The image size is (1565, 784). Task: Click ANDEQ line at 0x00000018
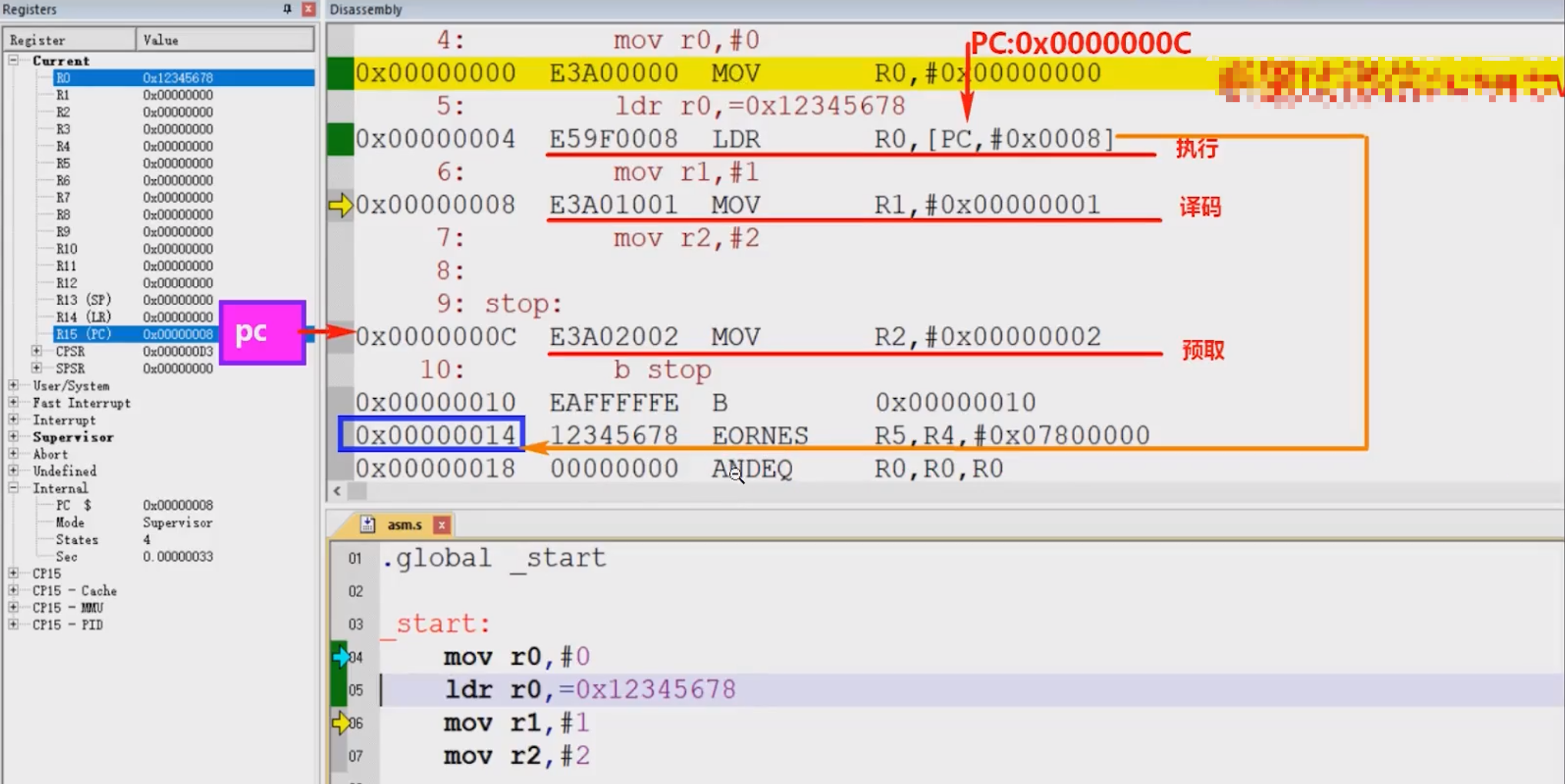pyautogui.click(x=679, y=468)
